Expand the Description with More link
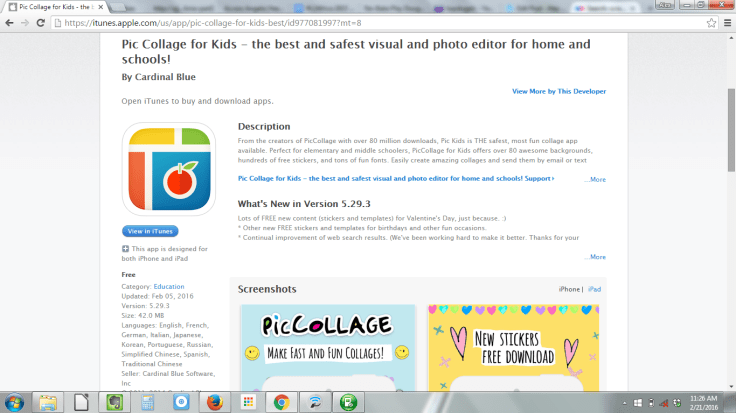This screenshot has width=736, height=413. [x=594, y=180]
